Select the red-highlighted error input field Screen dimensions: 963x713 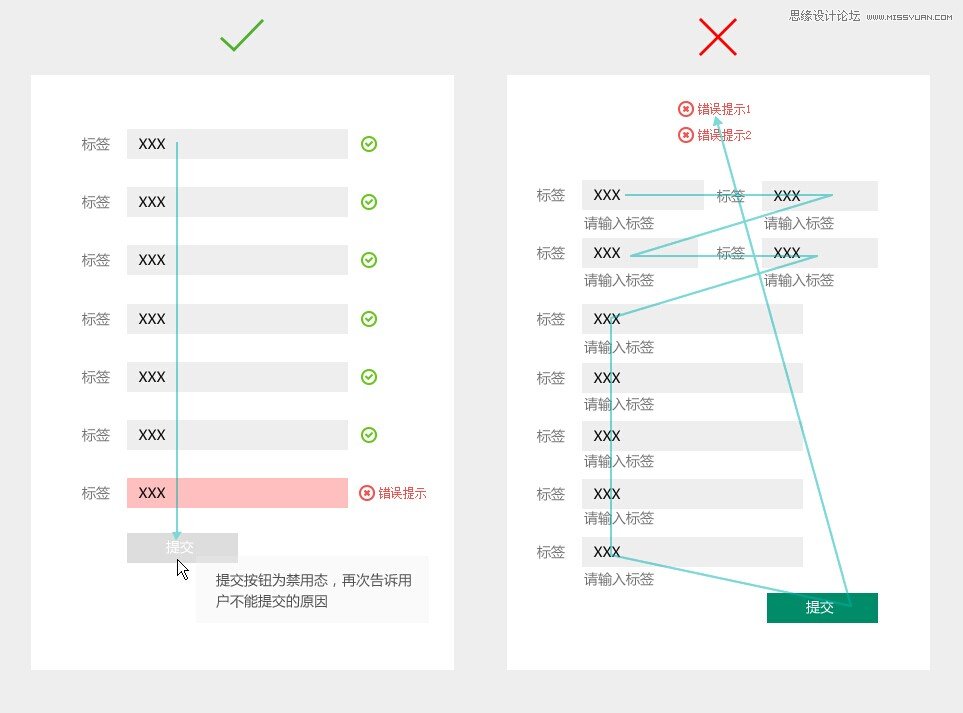coord(236,492)
